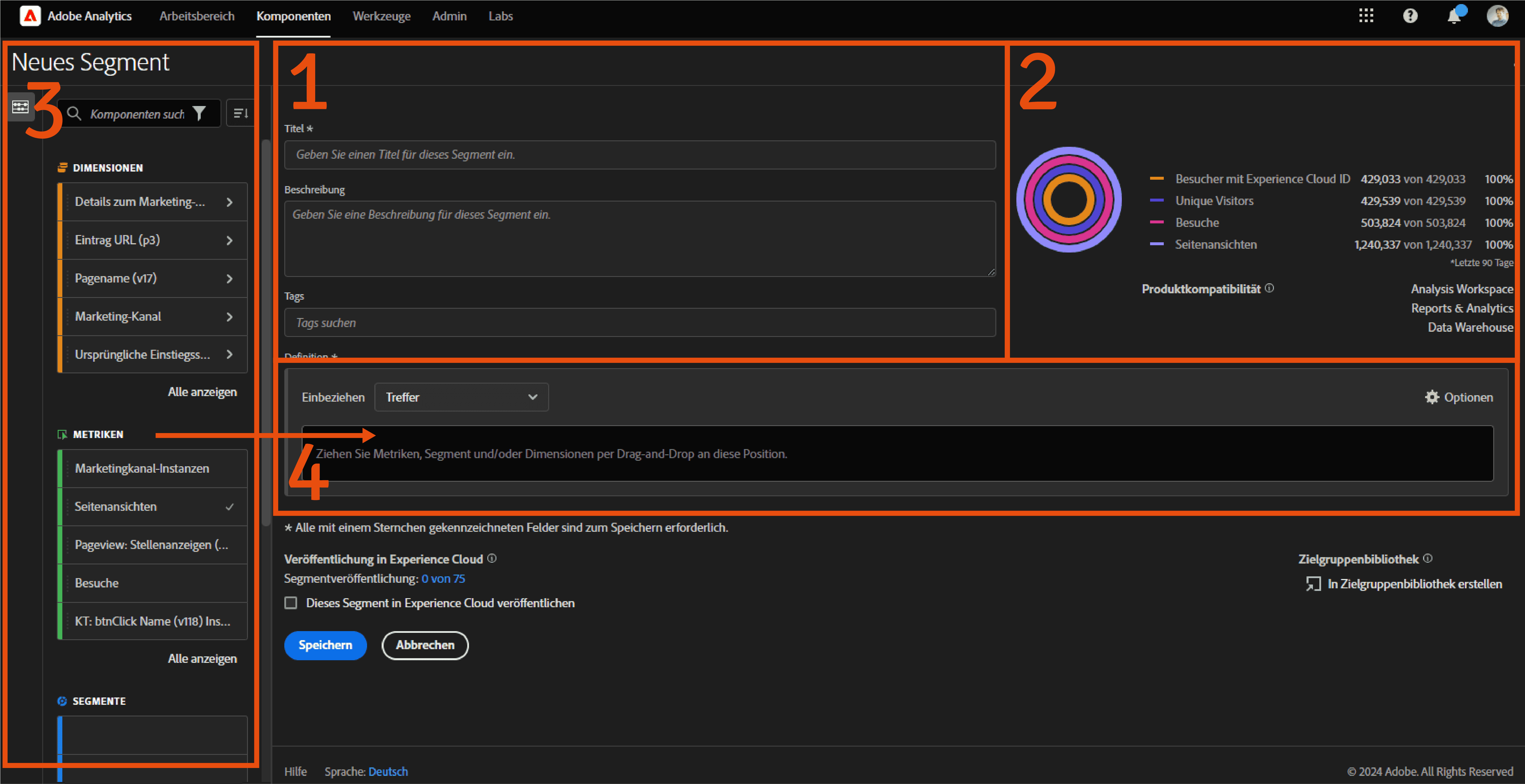Click the Dimensionen section icon
This screenshot has width=1525, height=784.
[62, 167]
